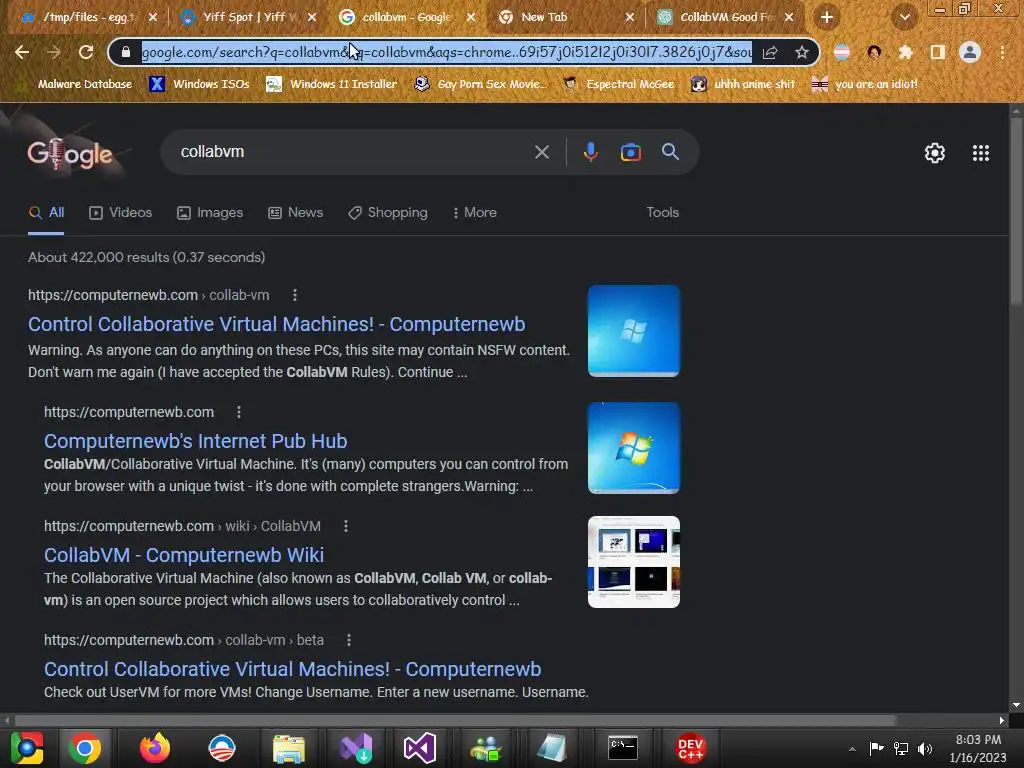
Task: Open File Explorer from the taskbar
Action: 288,748
